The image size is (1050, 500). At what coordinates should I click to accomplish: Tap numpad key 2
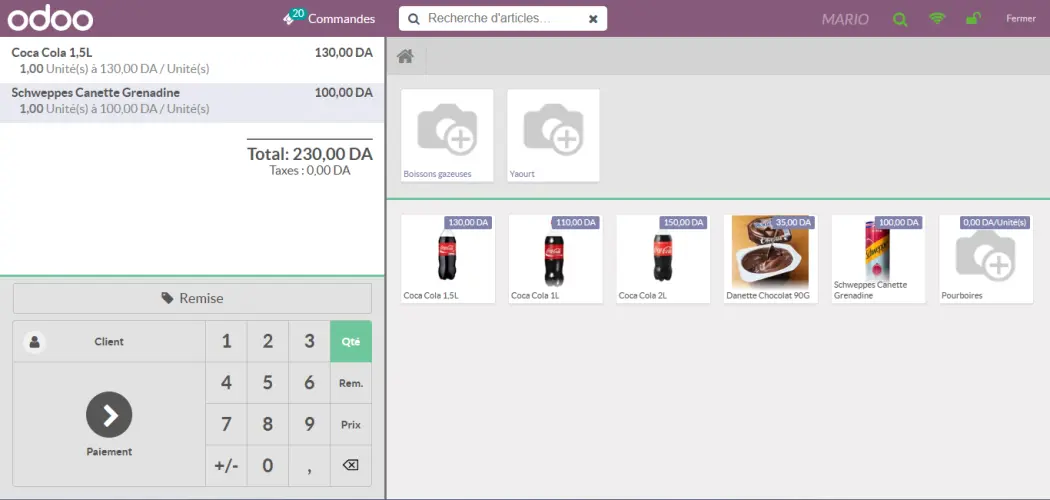268,341
